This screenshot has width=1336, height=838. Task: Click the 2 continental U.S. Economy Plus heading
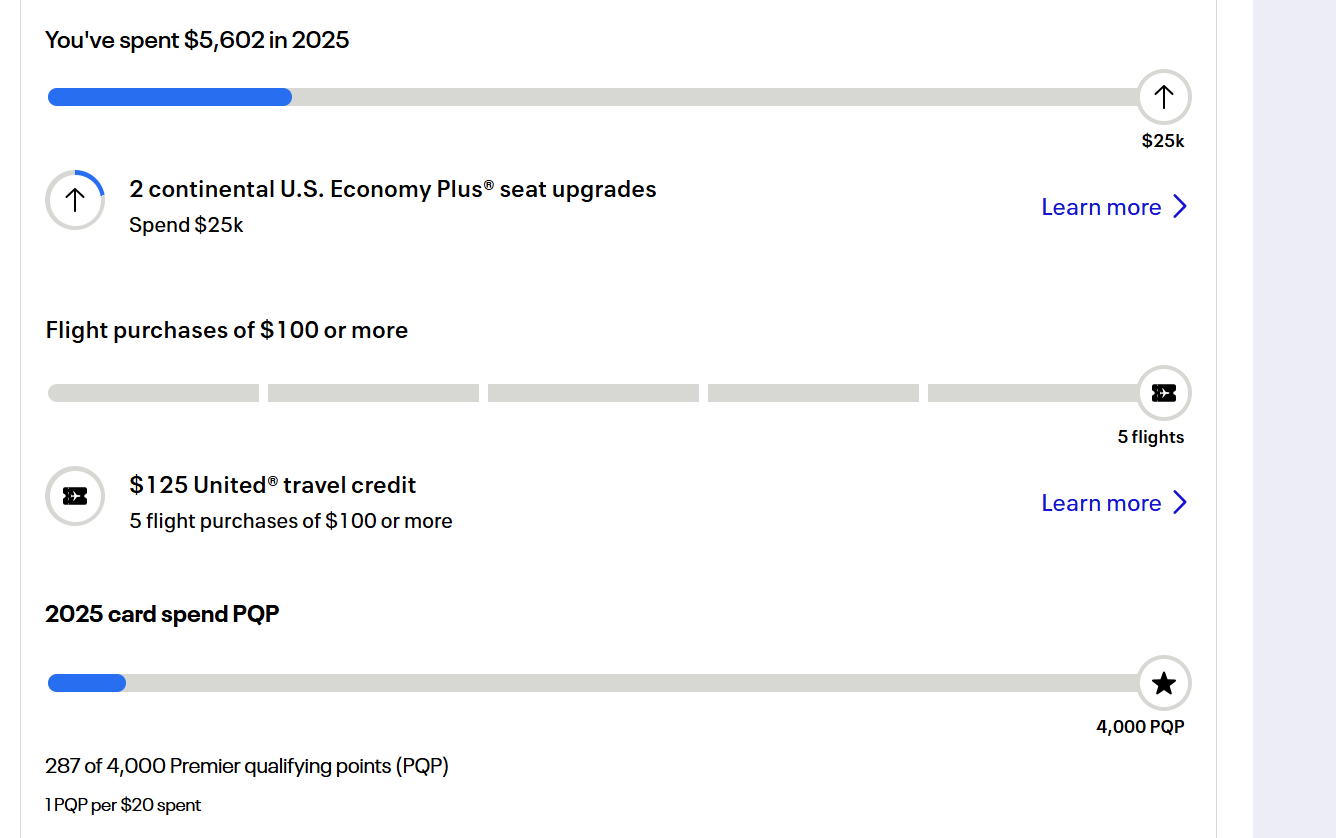(393, 189)
